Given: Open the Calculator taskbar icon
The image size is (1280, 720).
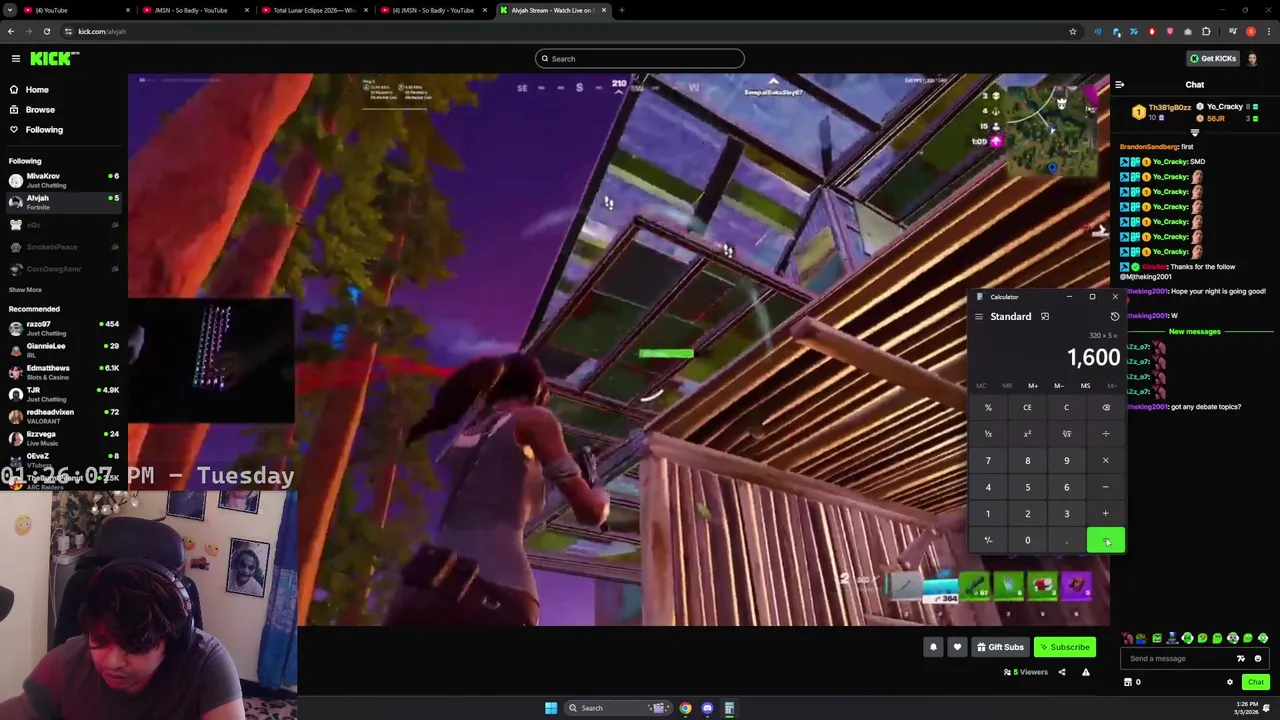Looking at the screenshot, I should (x=729, y=708).
